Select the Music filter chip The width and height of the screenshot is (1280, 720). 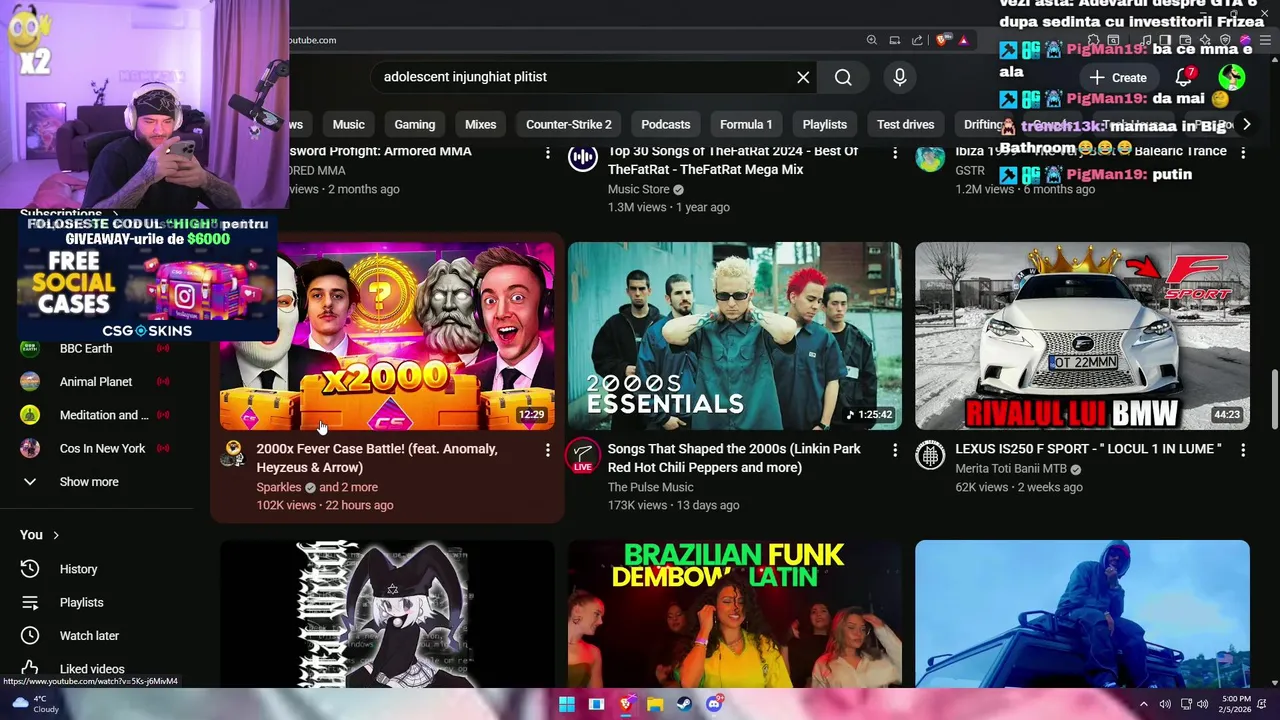pos(348,124)
